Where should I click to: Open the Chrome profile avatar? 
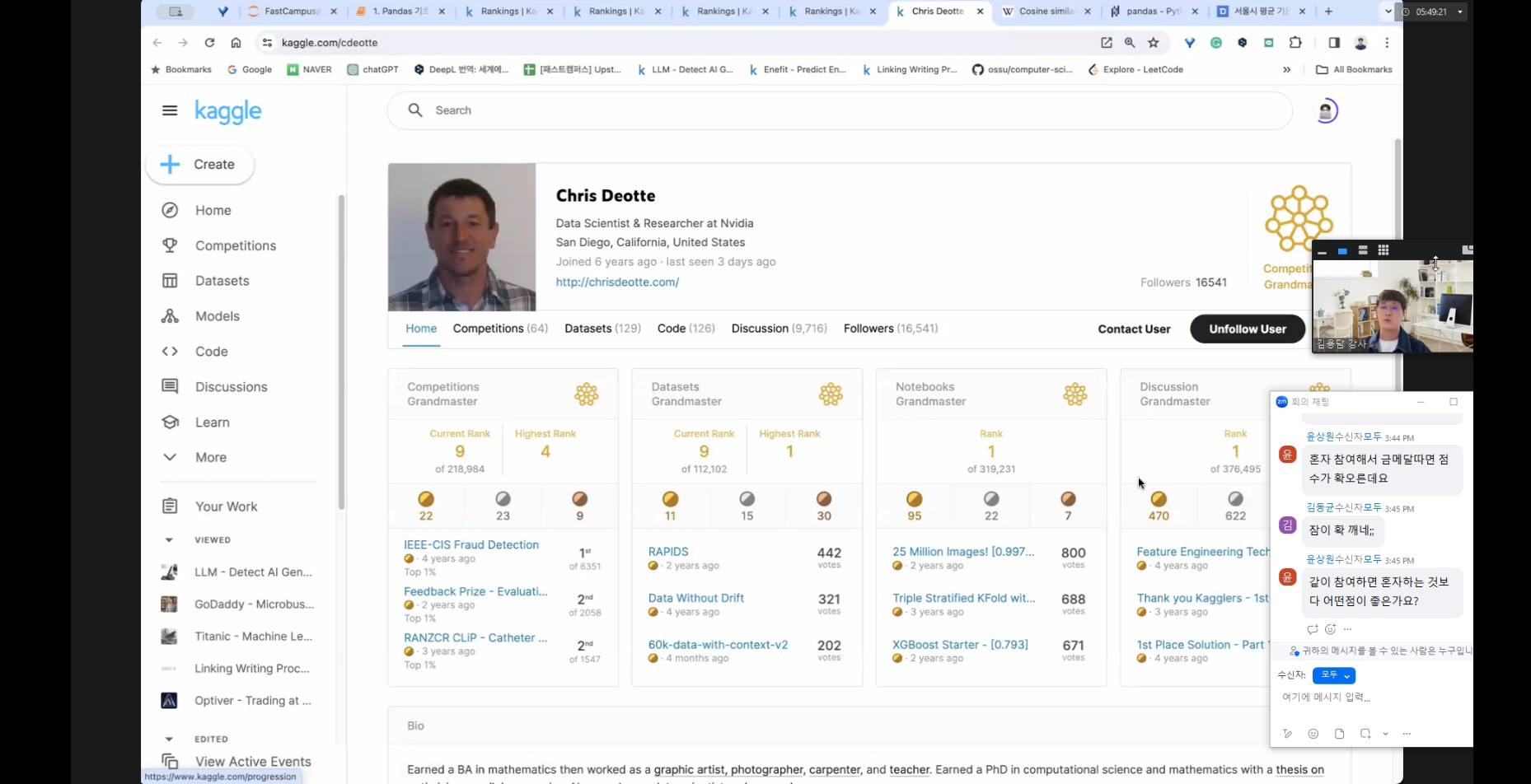(1360, 43)
